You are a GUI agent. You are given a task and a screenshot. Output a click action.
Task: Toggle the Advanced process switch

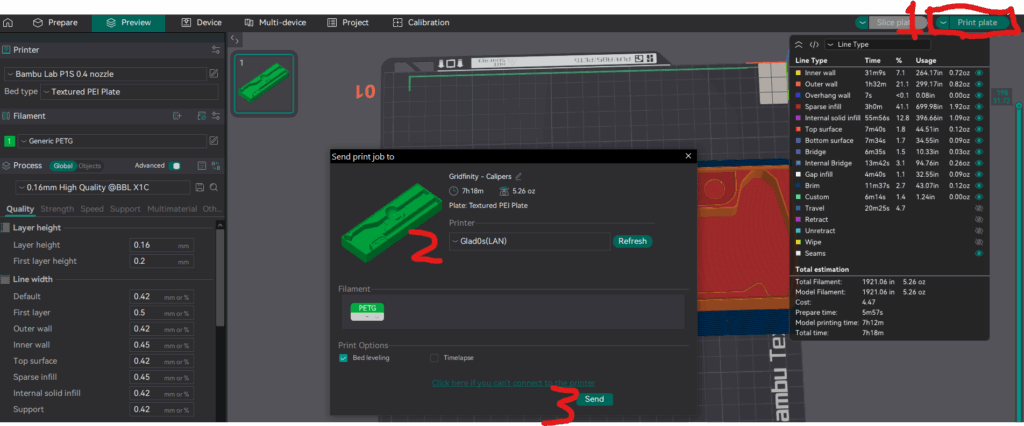[176, 165]
